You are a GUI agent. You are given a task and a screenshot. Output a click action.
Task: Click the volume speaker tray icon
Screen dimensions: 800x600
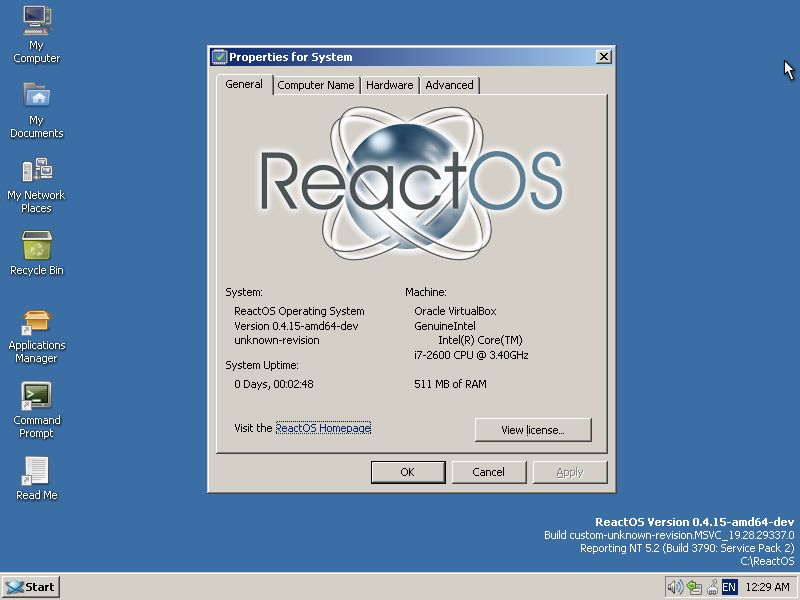[x=675, y=587]
